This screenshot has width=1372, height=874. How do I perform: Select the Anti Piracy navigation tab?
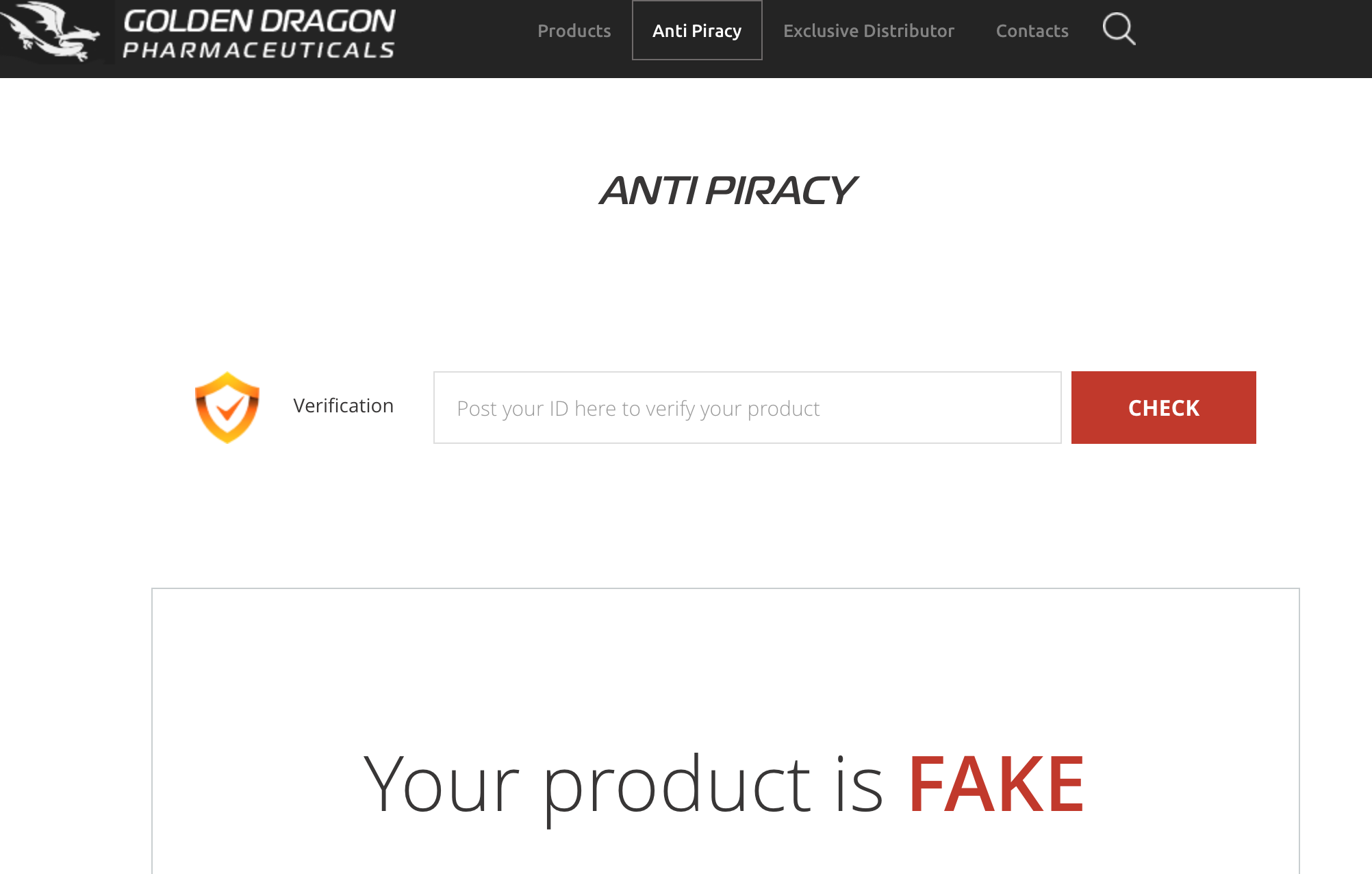pos(697,31)
